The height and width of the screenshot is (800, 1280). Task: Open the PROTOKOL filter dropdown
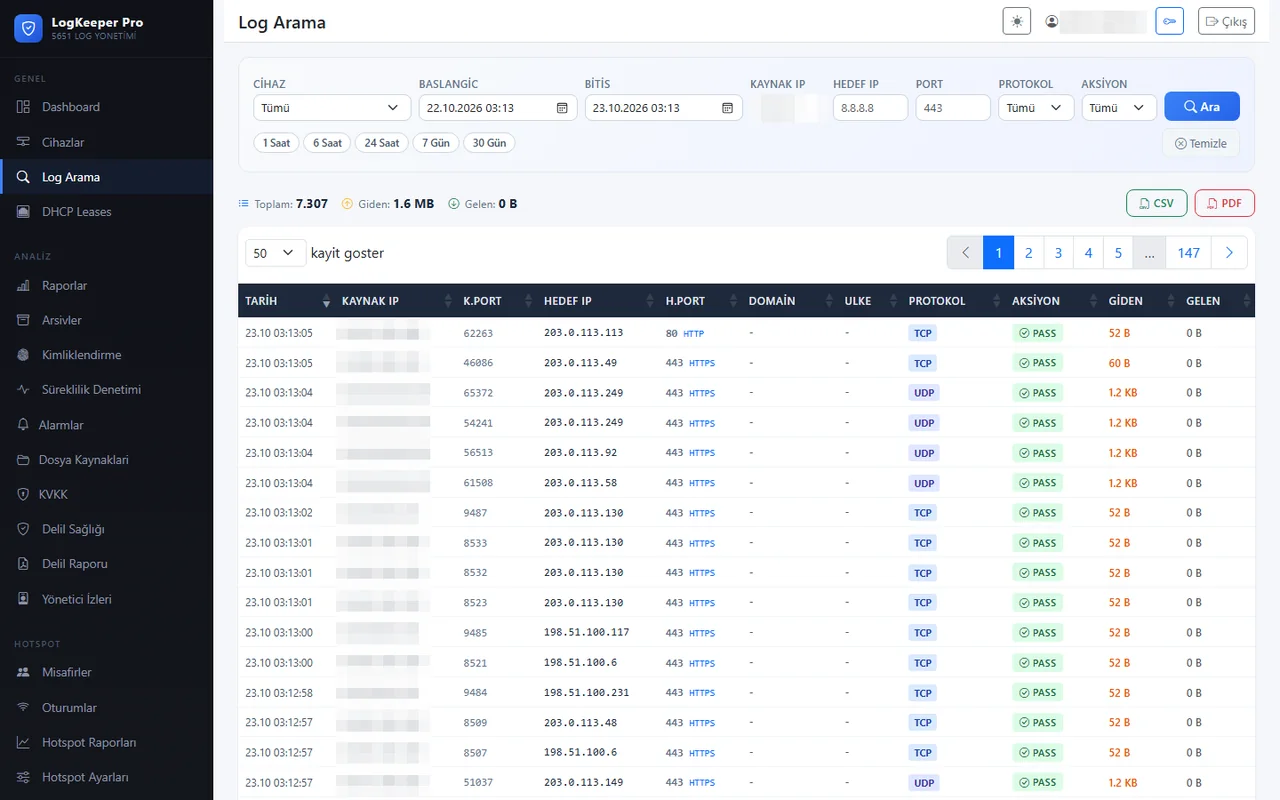[x=1036, y=108]
